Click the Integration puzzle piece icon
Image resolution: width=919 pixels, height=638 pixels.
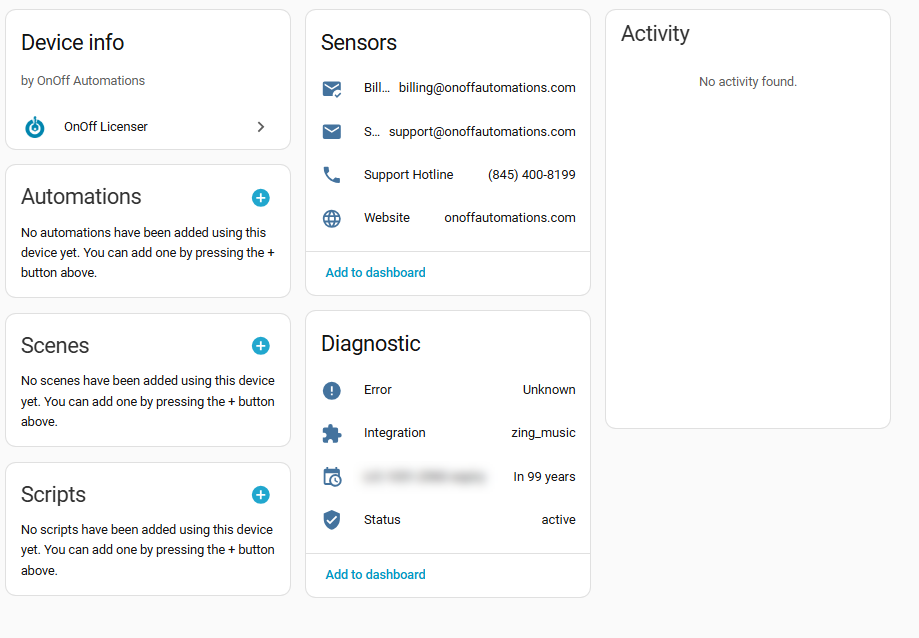click(x=332, y=433)
